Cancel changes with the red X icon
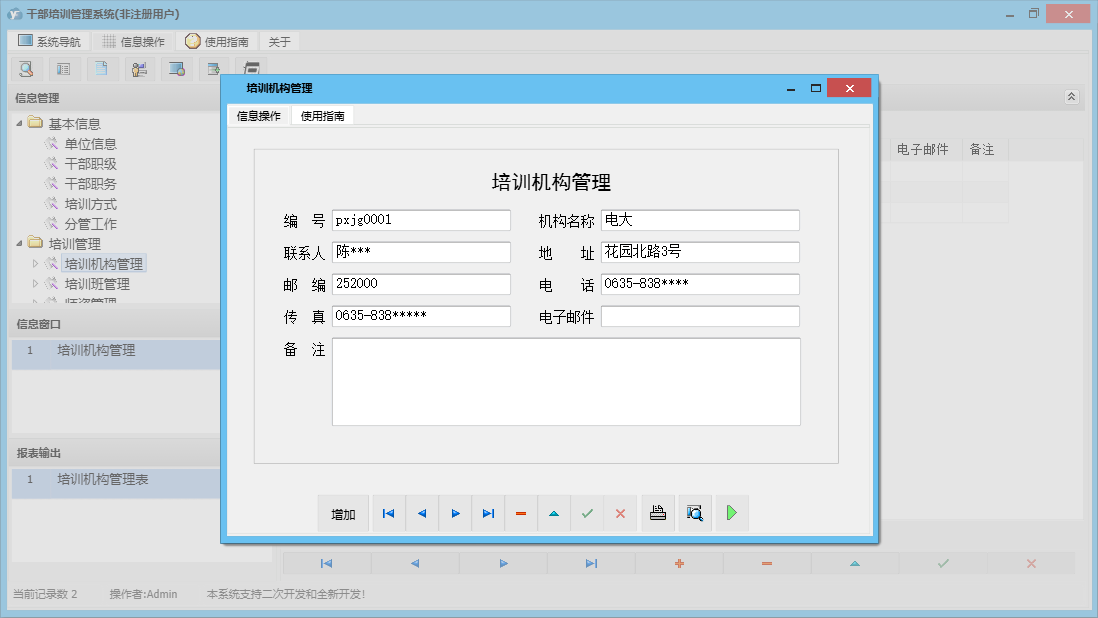The image size is (1098, 618). point(620,513)
